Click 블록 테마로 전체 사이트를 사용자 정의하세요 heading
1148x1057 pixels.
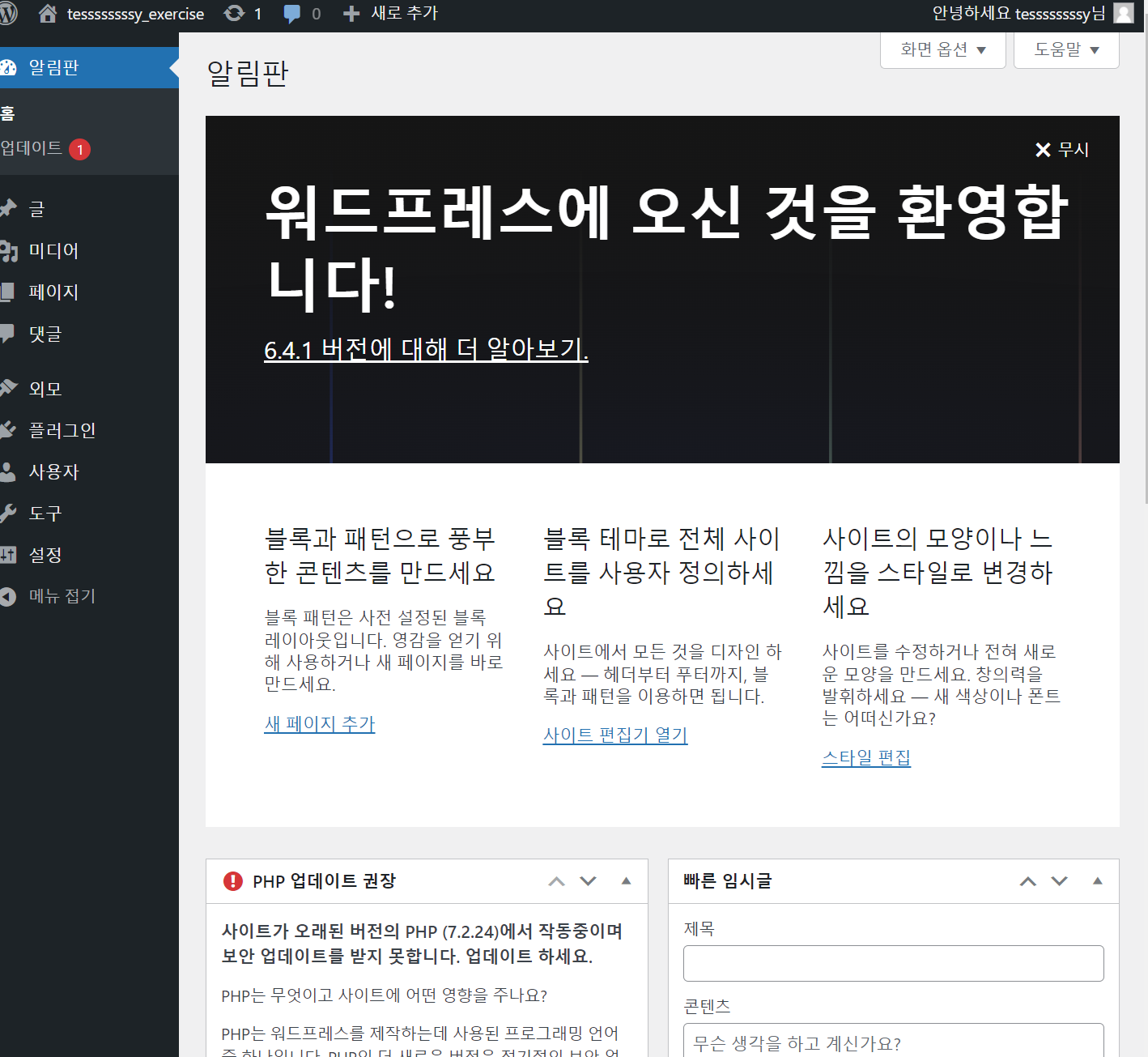[x=662, y=572]
